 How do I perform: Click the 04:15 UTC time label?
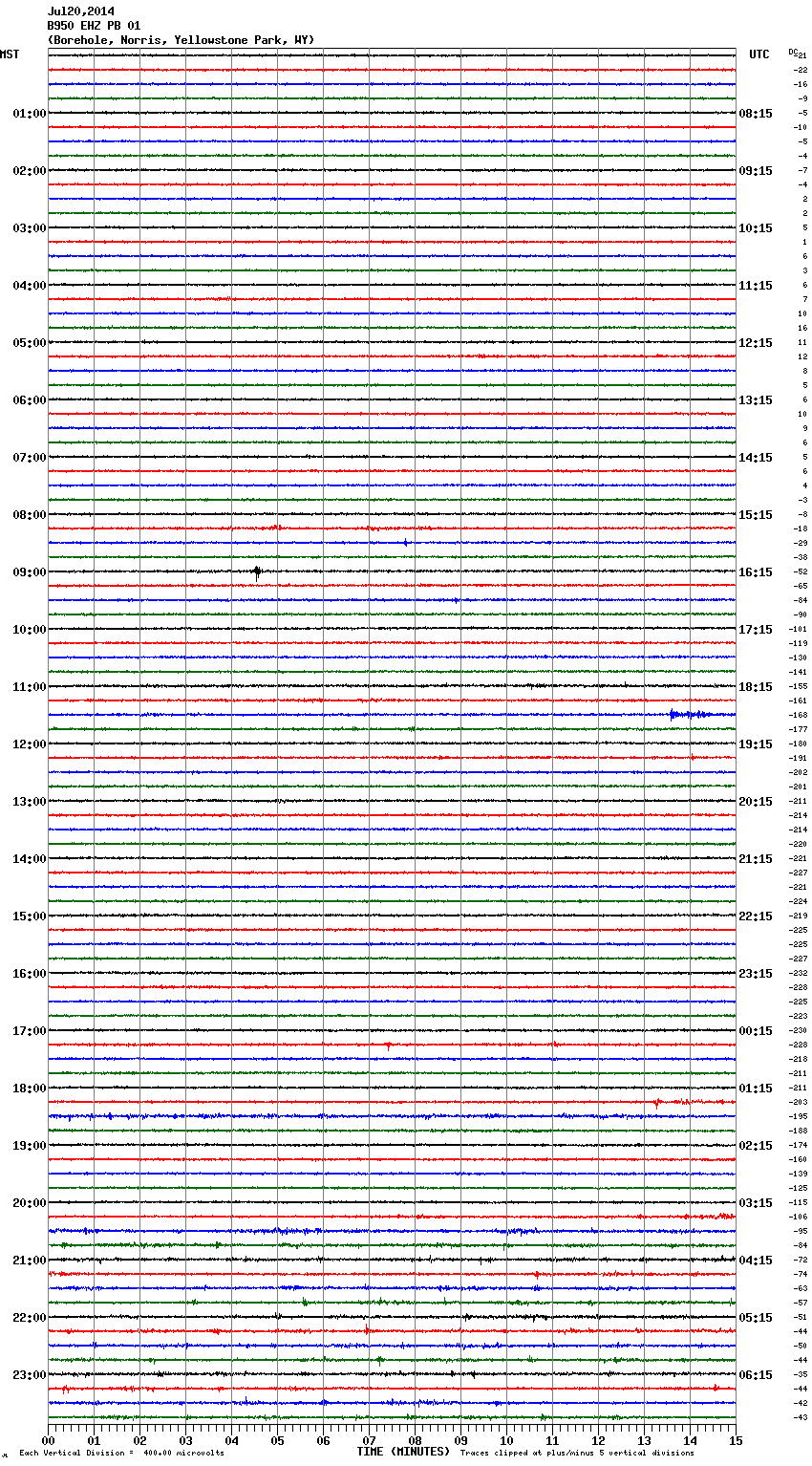pos(756,1261)
